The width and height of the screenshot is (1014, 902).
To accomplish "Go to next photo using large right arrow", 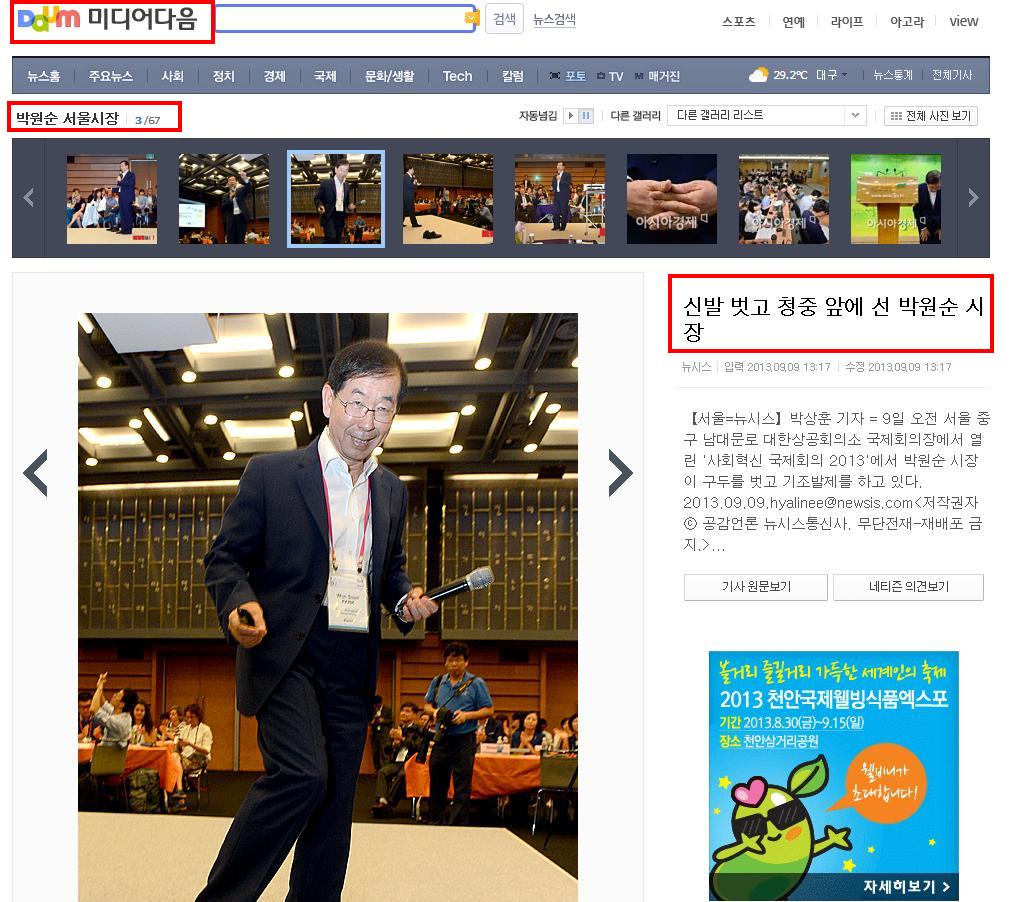I will [x=620, y=473].
